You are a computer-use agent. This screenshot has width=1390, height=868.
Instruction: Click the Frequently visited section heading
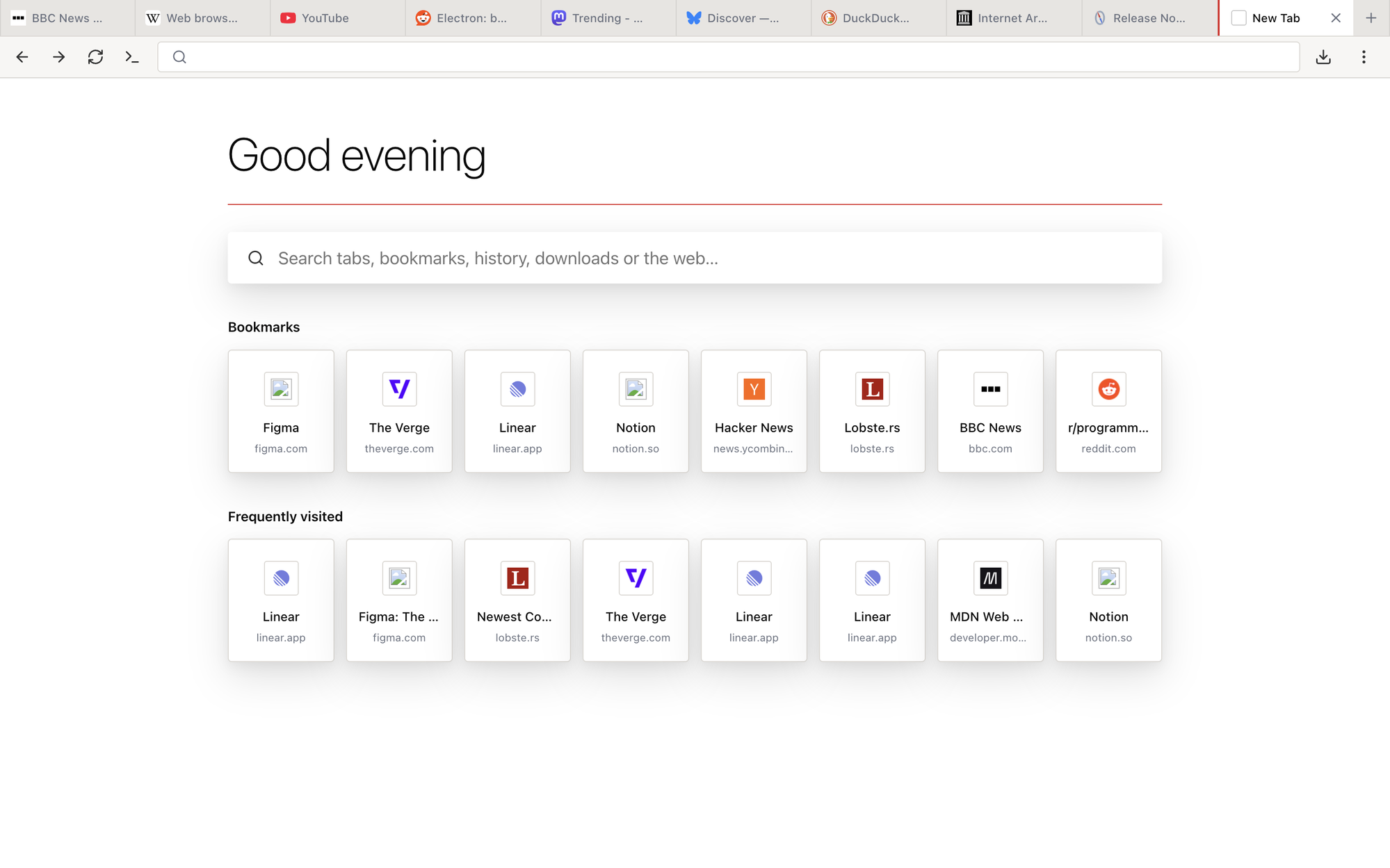(x=285, y=516)
